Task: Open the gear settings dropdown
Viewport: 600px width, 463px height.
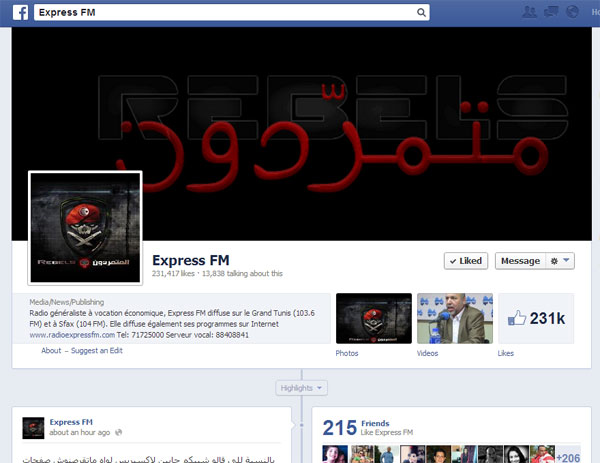Action: (x=560, y=261)
